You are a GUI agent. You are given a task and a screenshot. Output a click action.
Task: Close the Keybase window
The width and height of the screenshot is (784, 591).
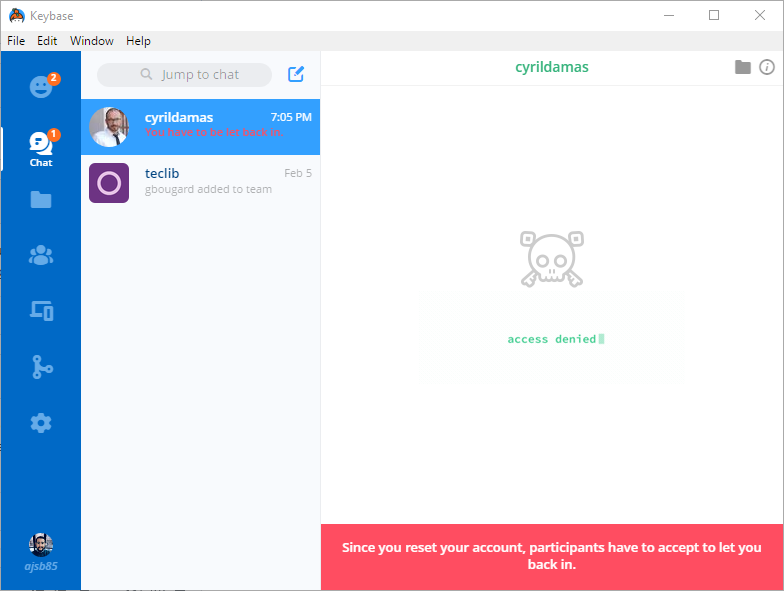760,16
